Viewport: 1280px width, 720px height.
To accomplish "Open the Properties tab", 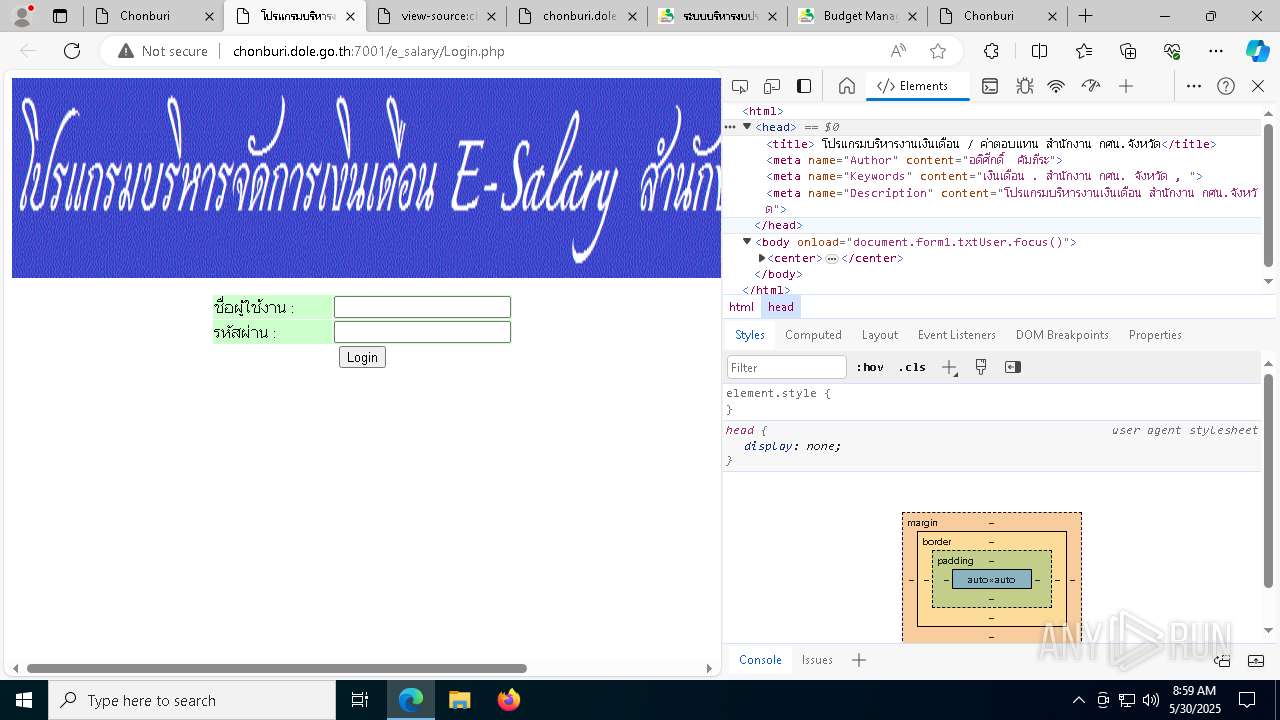I will (x=1155, y=335).
